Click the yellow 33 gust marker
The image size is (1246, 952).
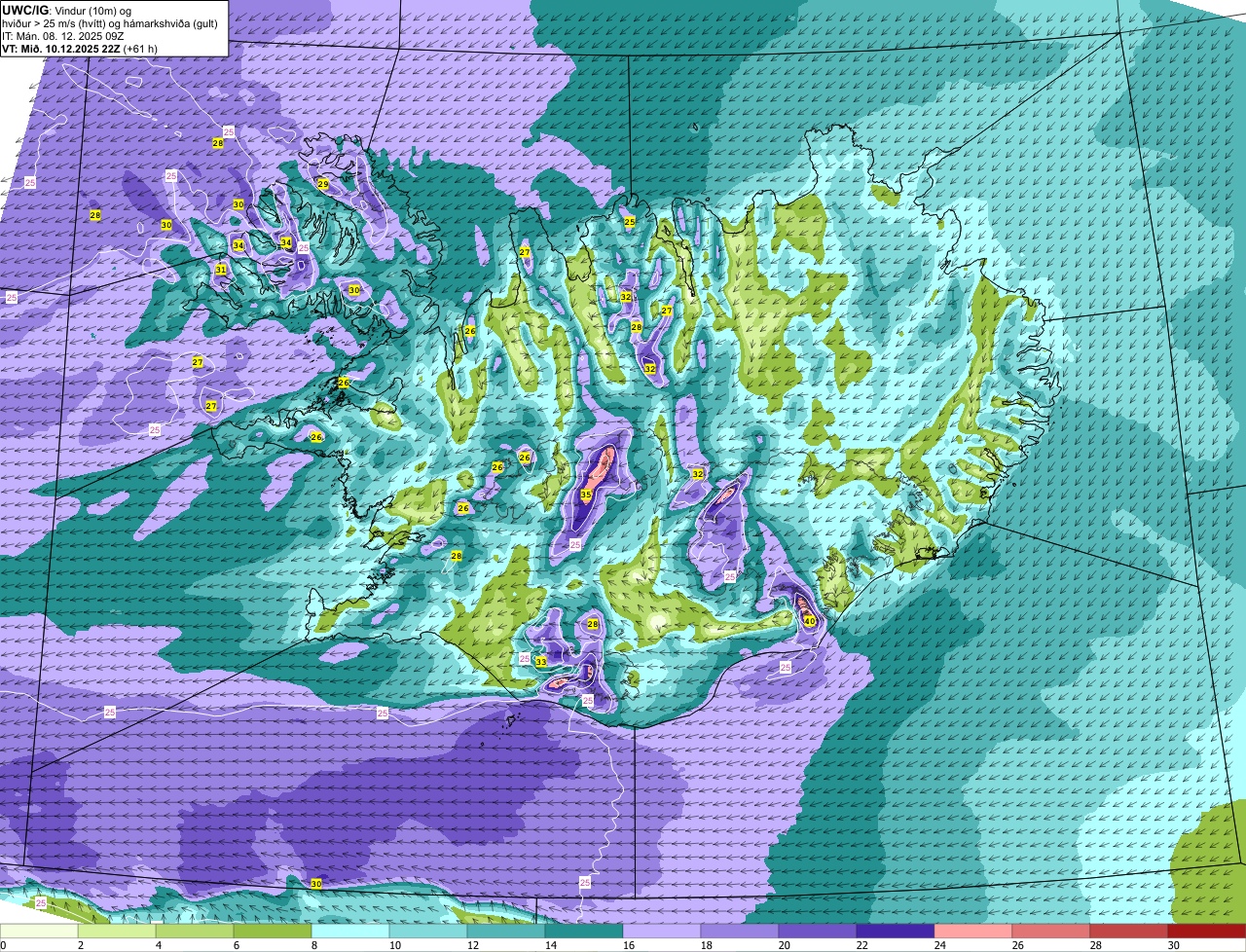[540, 661]
